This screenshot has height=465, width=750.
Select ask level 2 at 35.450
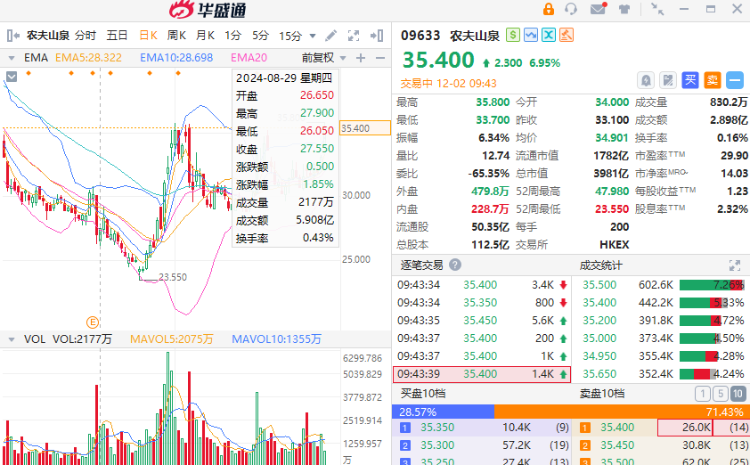661,445
